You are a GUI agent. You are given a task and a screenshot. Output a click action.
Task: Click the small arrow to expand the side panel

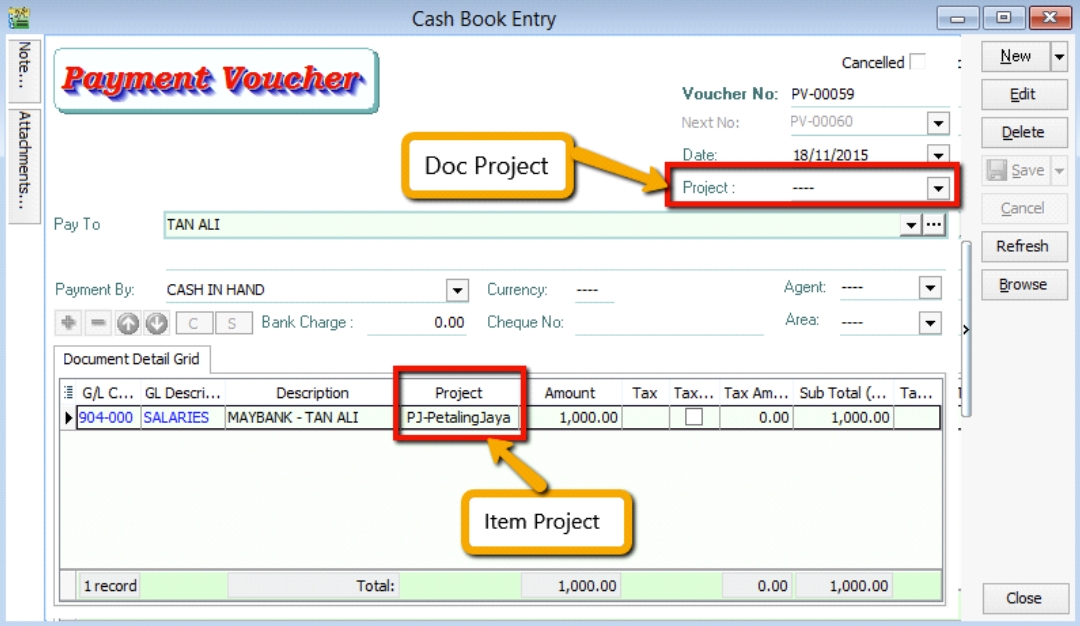click(x=966, y=329)
